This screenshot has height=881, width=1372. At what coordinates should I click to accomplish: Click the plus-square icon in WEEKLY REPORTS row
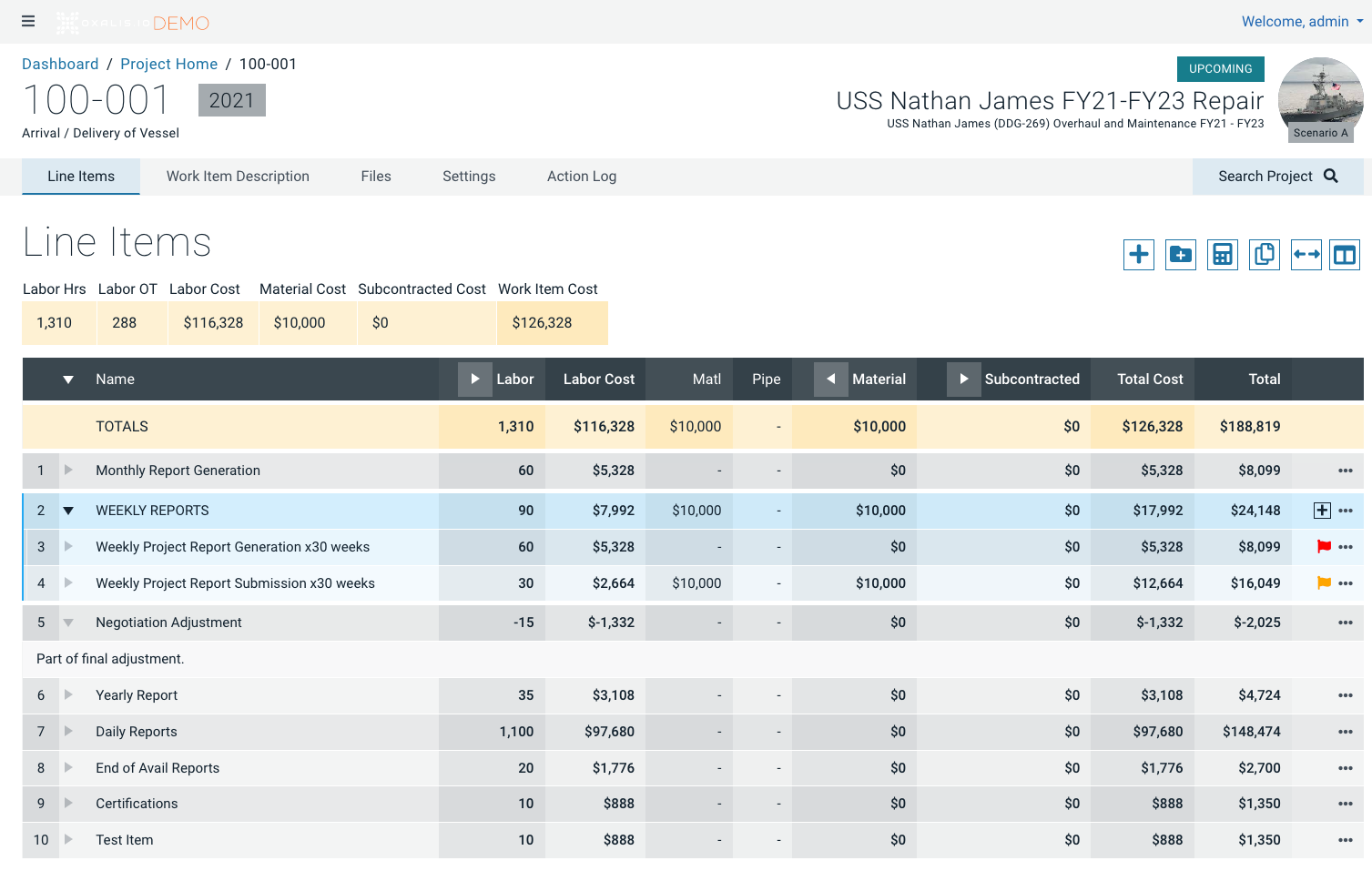1322,511
